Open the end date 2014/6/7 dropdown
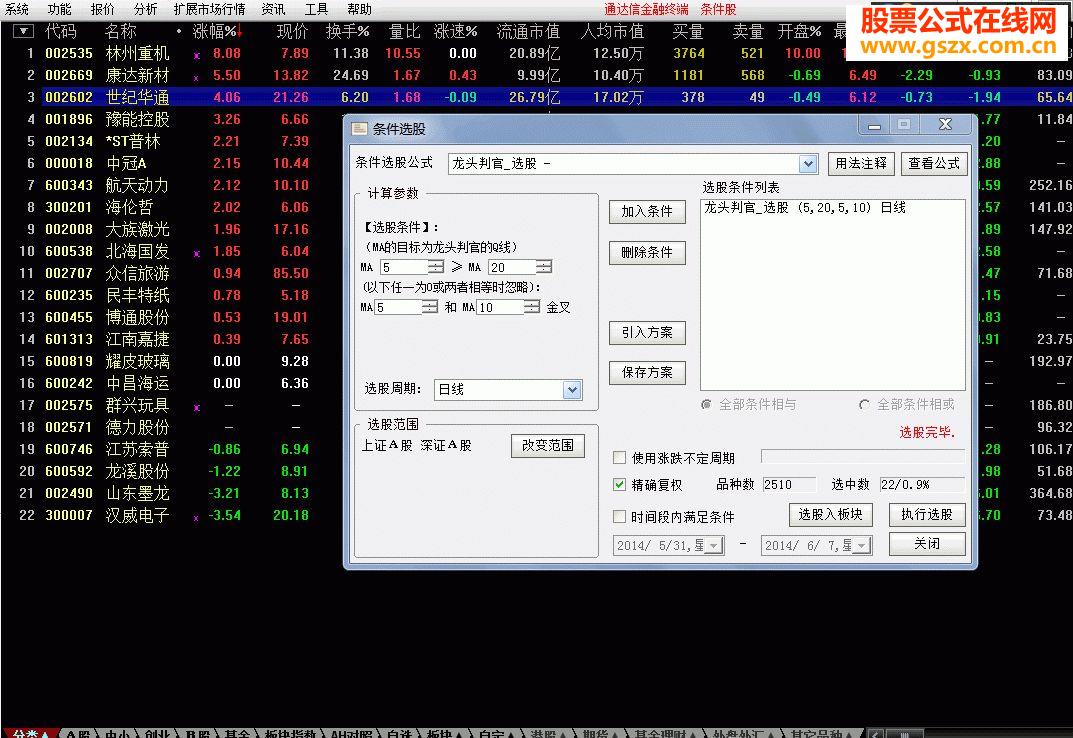The image size is (1073, 738). coord(862,546)
